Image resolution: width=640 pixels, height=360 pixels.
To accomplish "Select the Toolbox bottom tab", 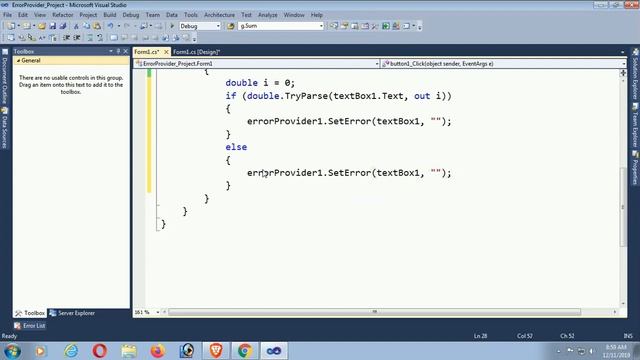I will pos(30,313).
